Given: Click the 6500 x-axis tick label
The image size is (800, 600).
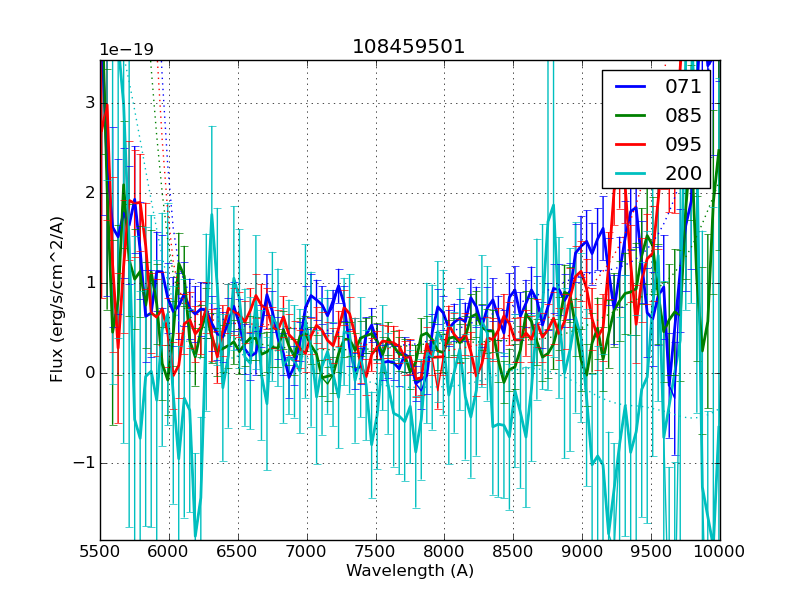Looking at the screenshot, I should tap(238, 551).
